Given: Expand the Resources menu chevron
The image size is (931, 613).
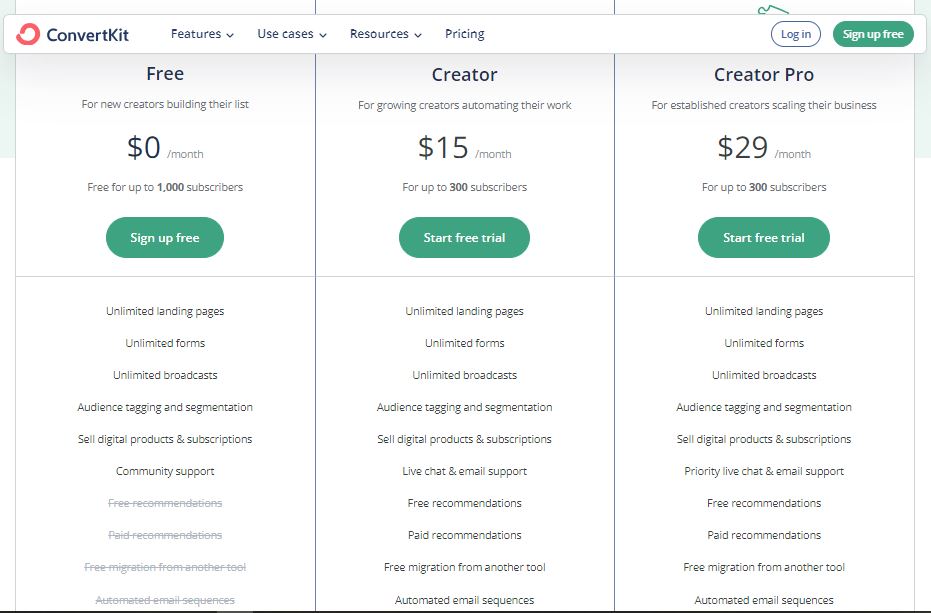Looking at the screenshot, I should tap(418, 35).
